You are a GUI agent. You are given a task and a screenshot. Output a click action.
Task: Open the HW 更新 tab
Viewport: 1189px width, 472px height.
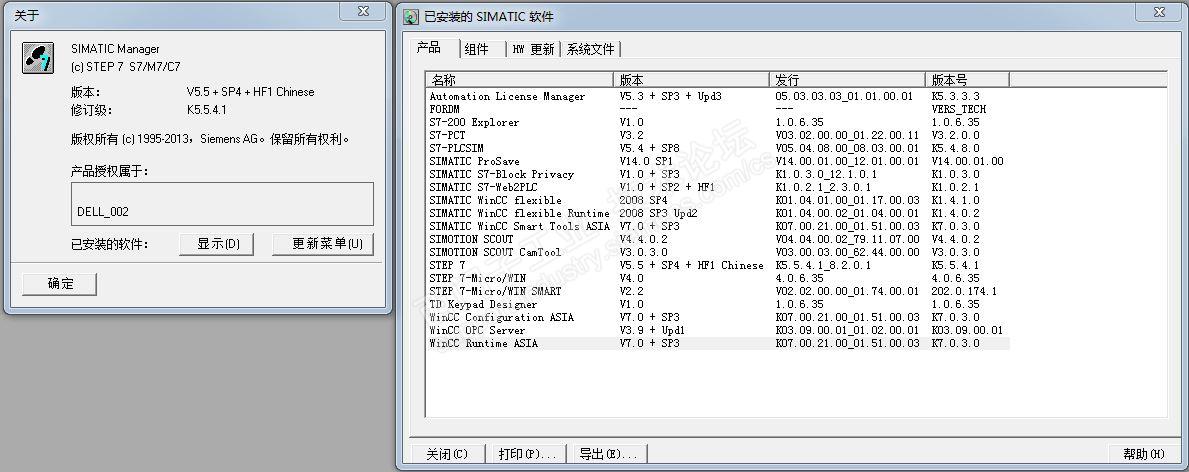[533, 49]
